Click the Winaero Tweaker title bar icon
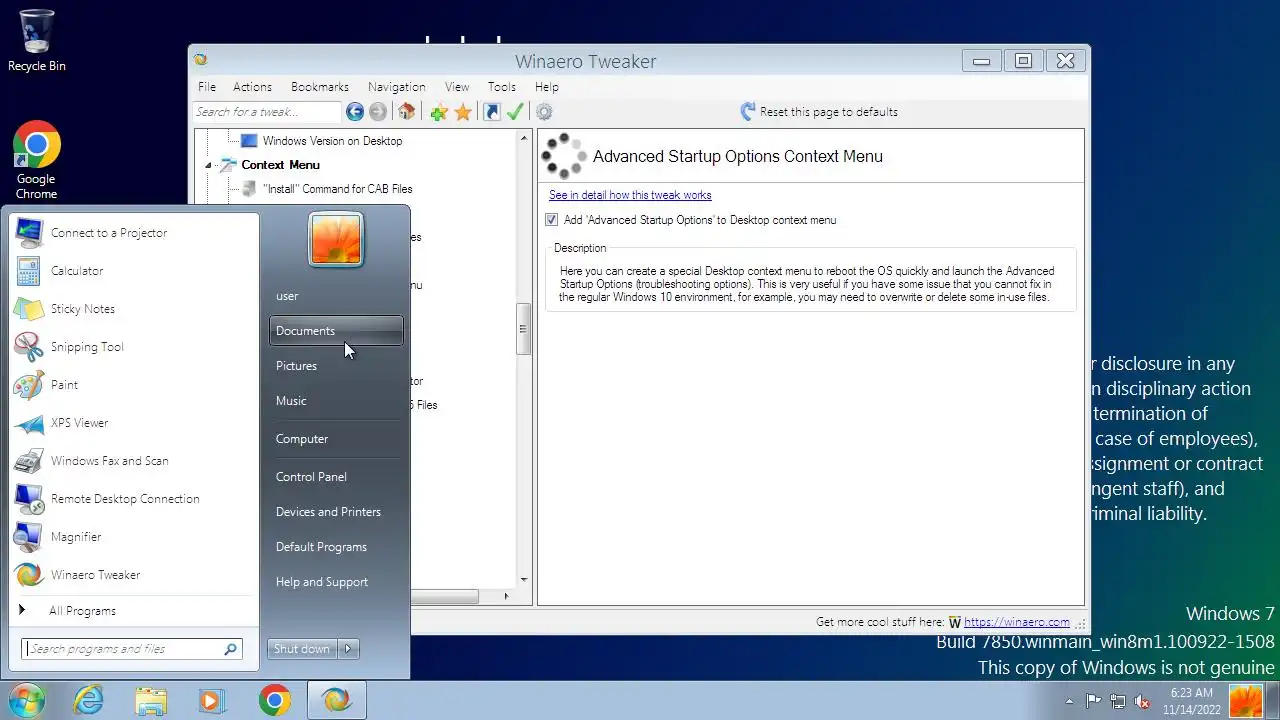Viewport: 1280px width, 720px height. [200, 60]
